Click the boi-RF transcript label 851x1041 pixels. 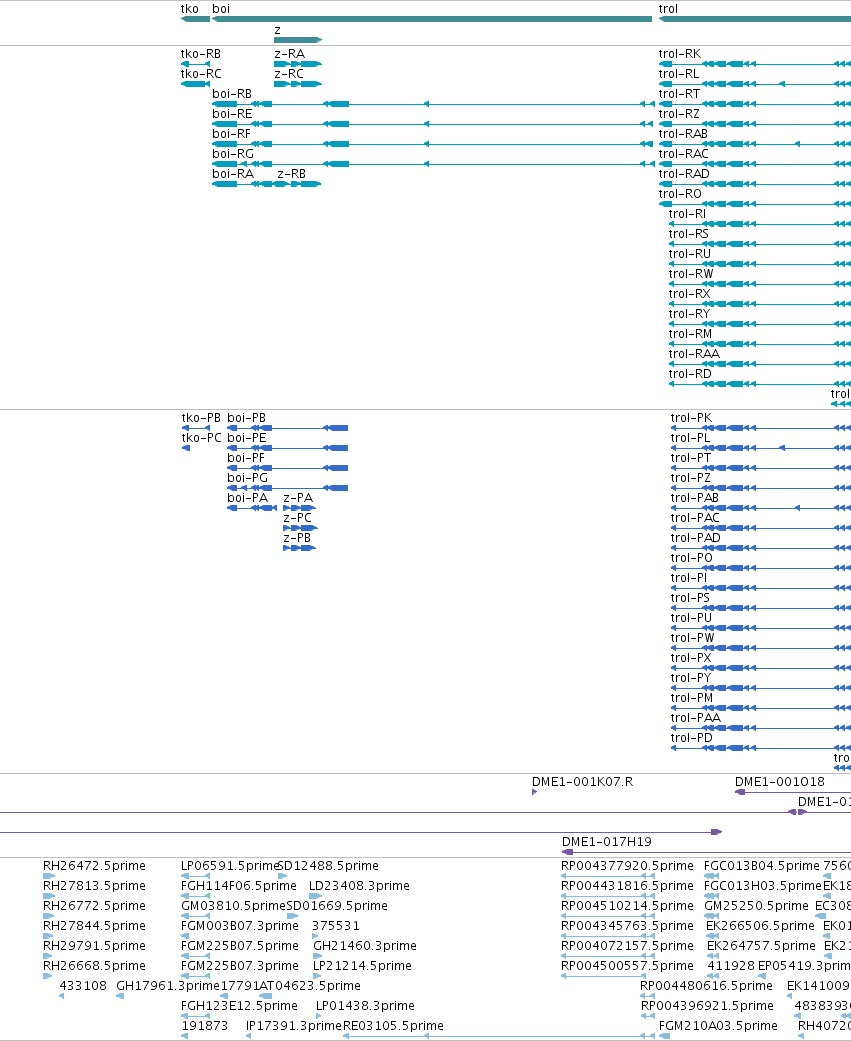(x=231, y=133)
